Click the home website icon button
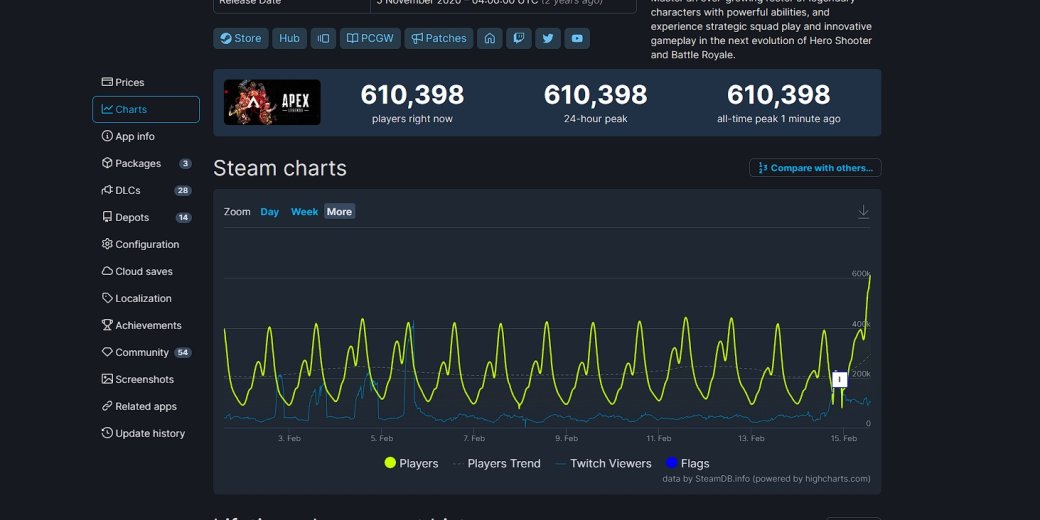1040x520 pixels. pyautogui.click(x=489, y=38)
